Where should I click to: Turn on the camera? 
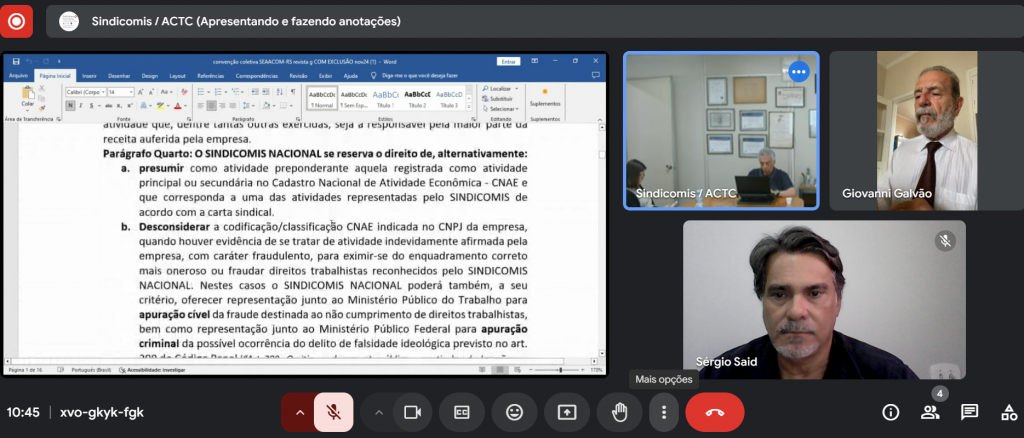(x=411, y=412)
